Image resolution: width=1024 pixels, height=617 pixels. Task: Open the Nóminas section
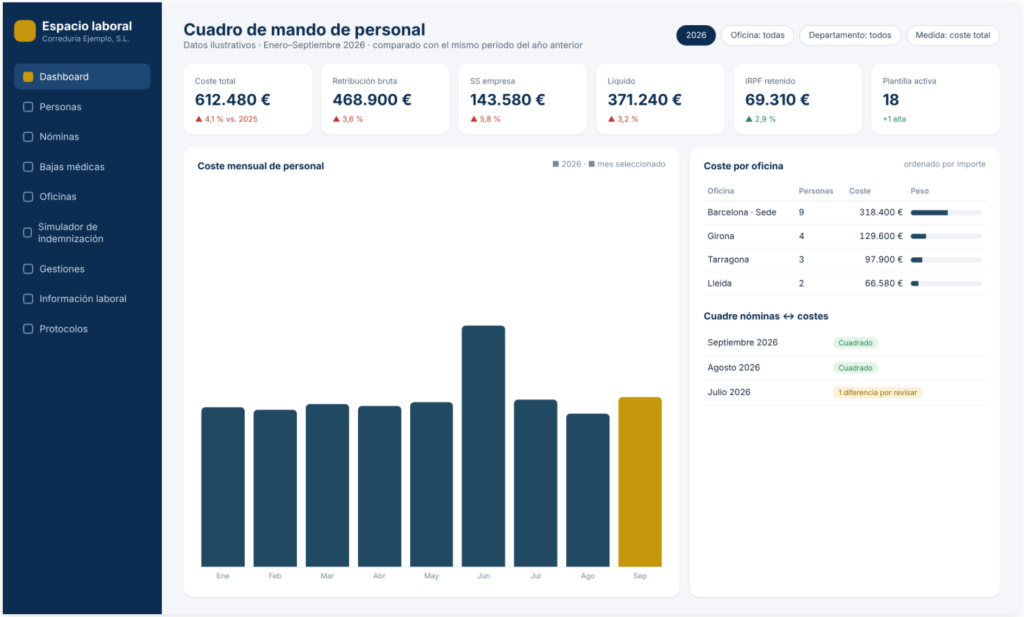[x=82, y=136]
